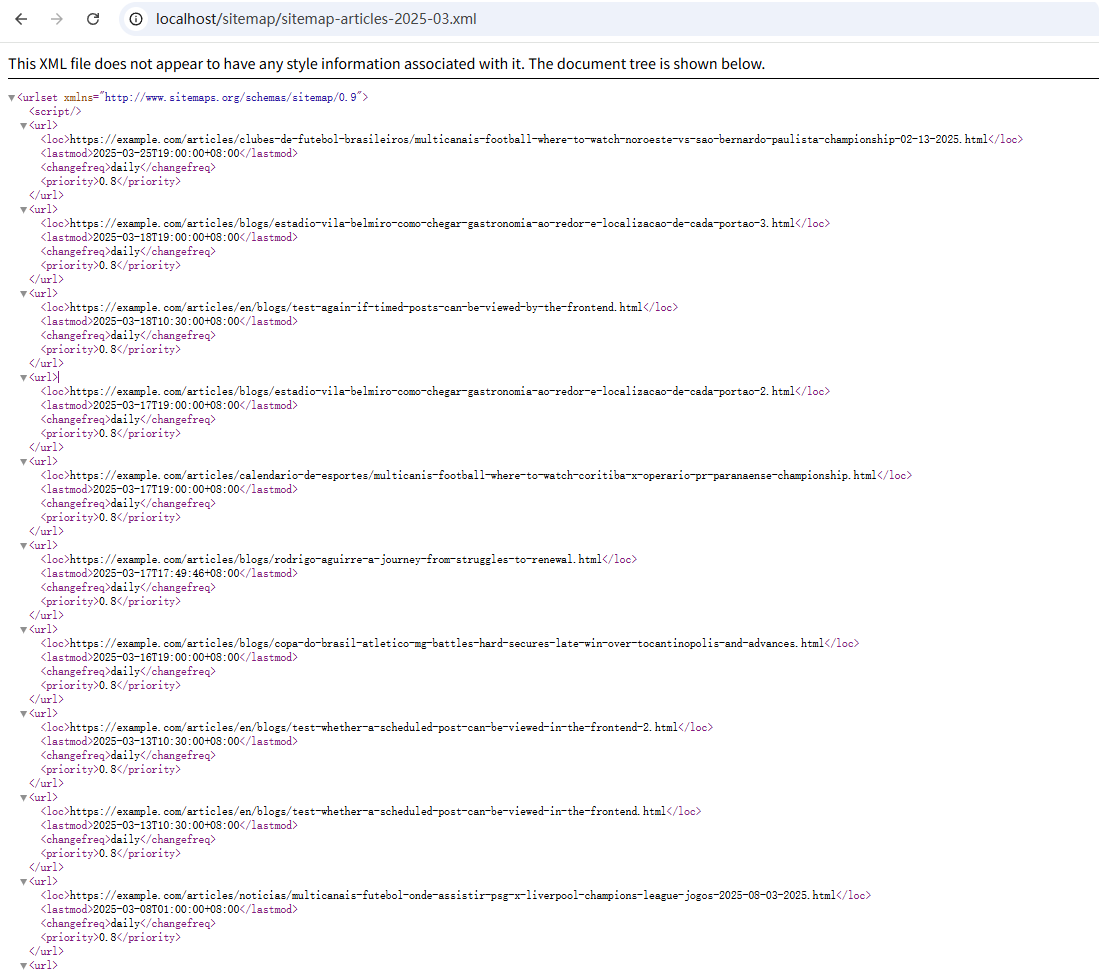Image resolution: width=1099 pixels, height=972 pixels.
Task: Click the lastmod value 2025-03-08T01:00:00+08:00
Action: pos(166,910)
